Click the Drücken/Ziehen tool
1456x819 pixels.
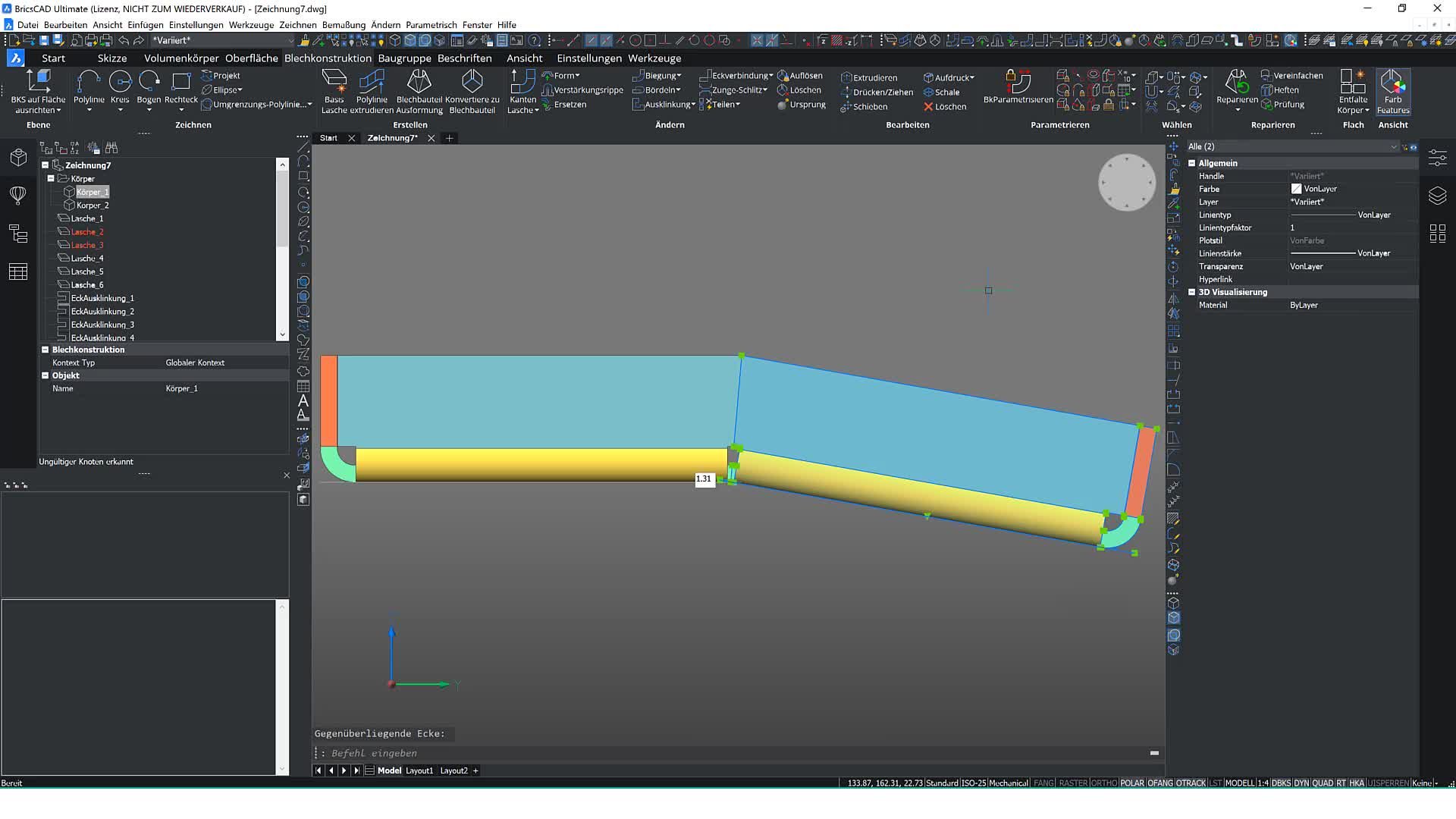click(x=877, y=93)
